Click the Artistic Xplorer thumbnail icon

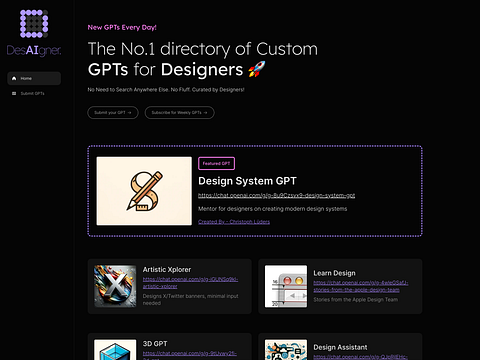click(x=115, y=286)
